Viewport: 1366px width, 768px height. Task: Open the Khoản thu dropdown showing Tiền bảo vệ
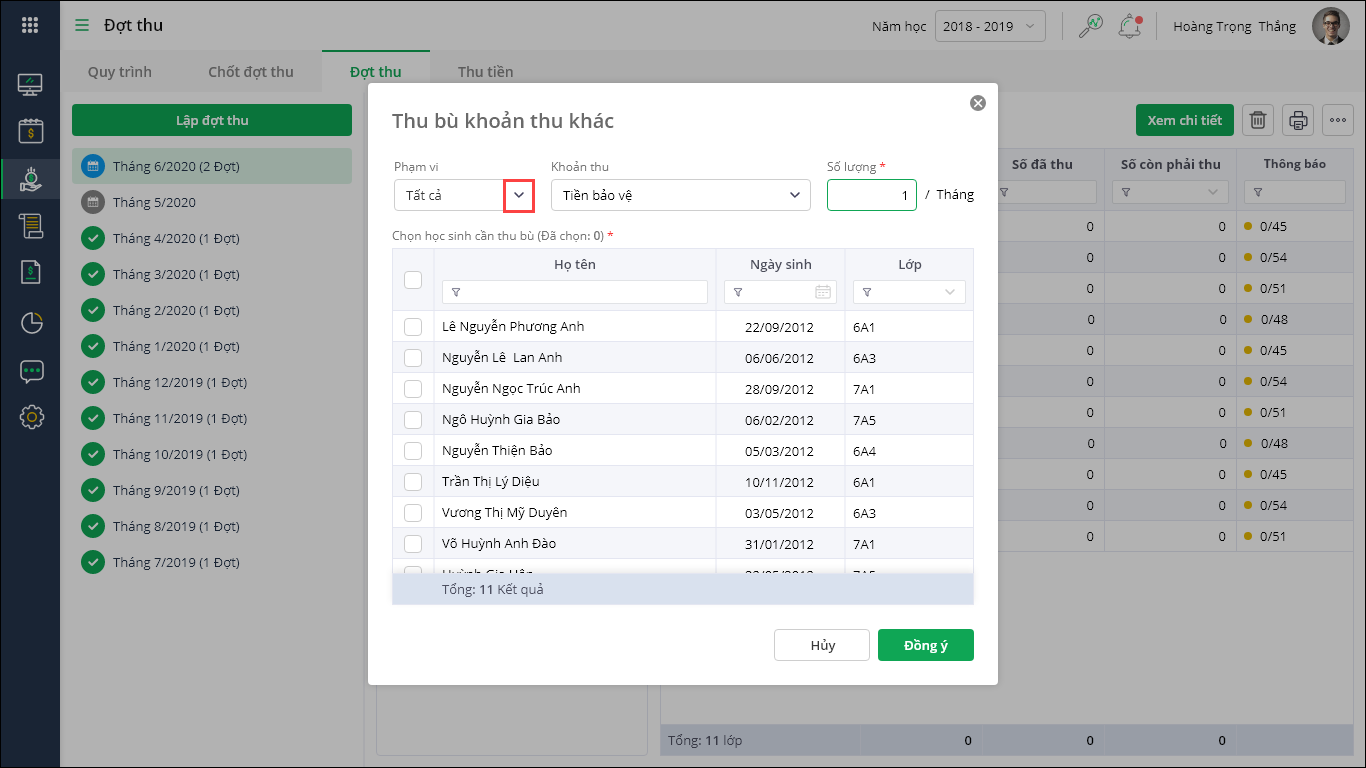click(x=681, y=195)
